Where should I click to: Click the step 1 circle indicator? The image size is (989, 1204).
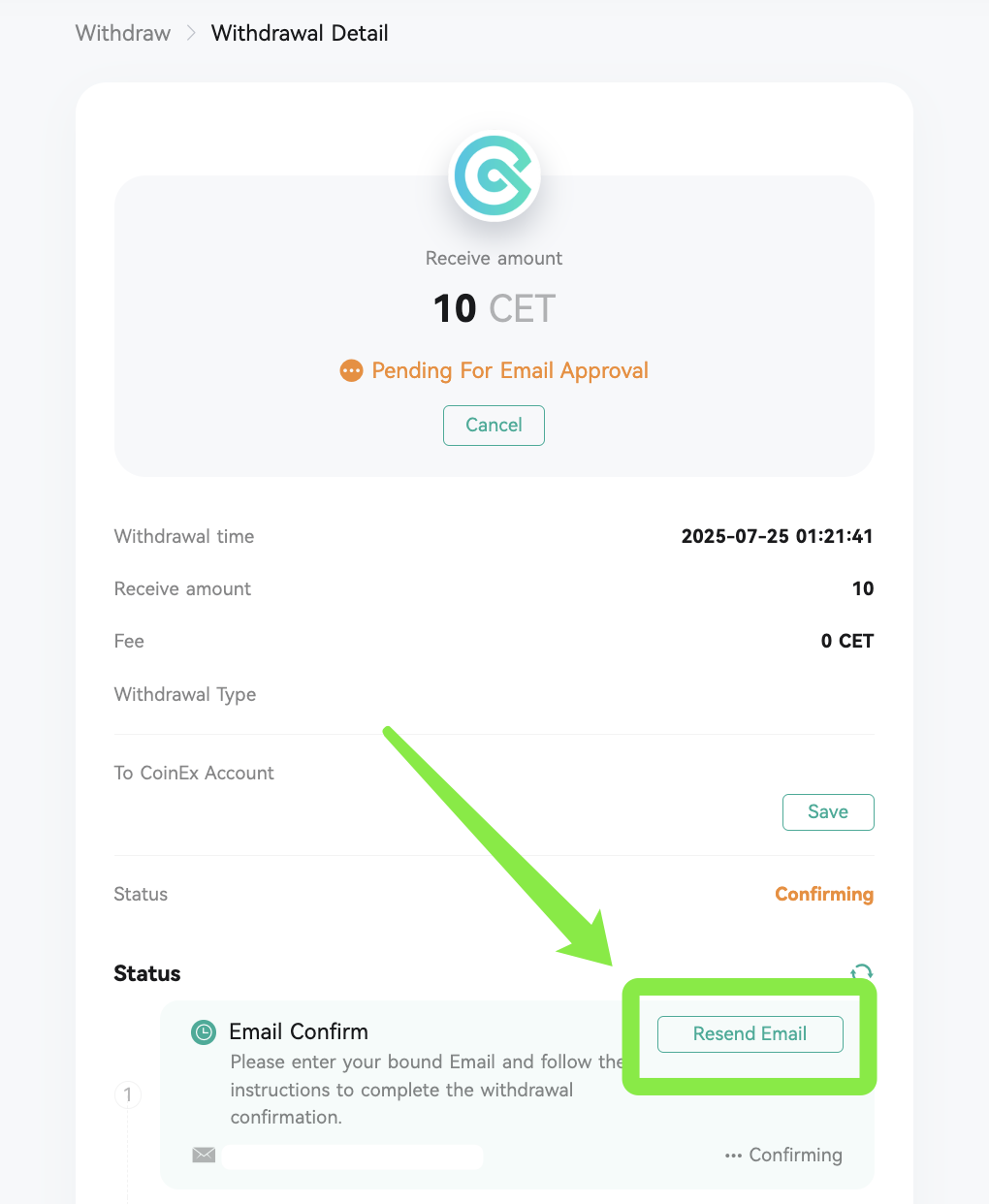click(x=127, y=1094)
